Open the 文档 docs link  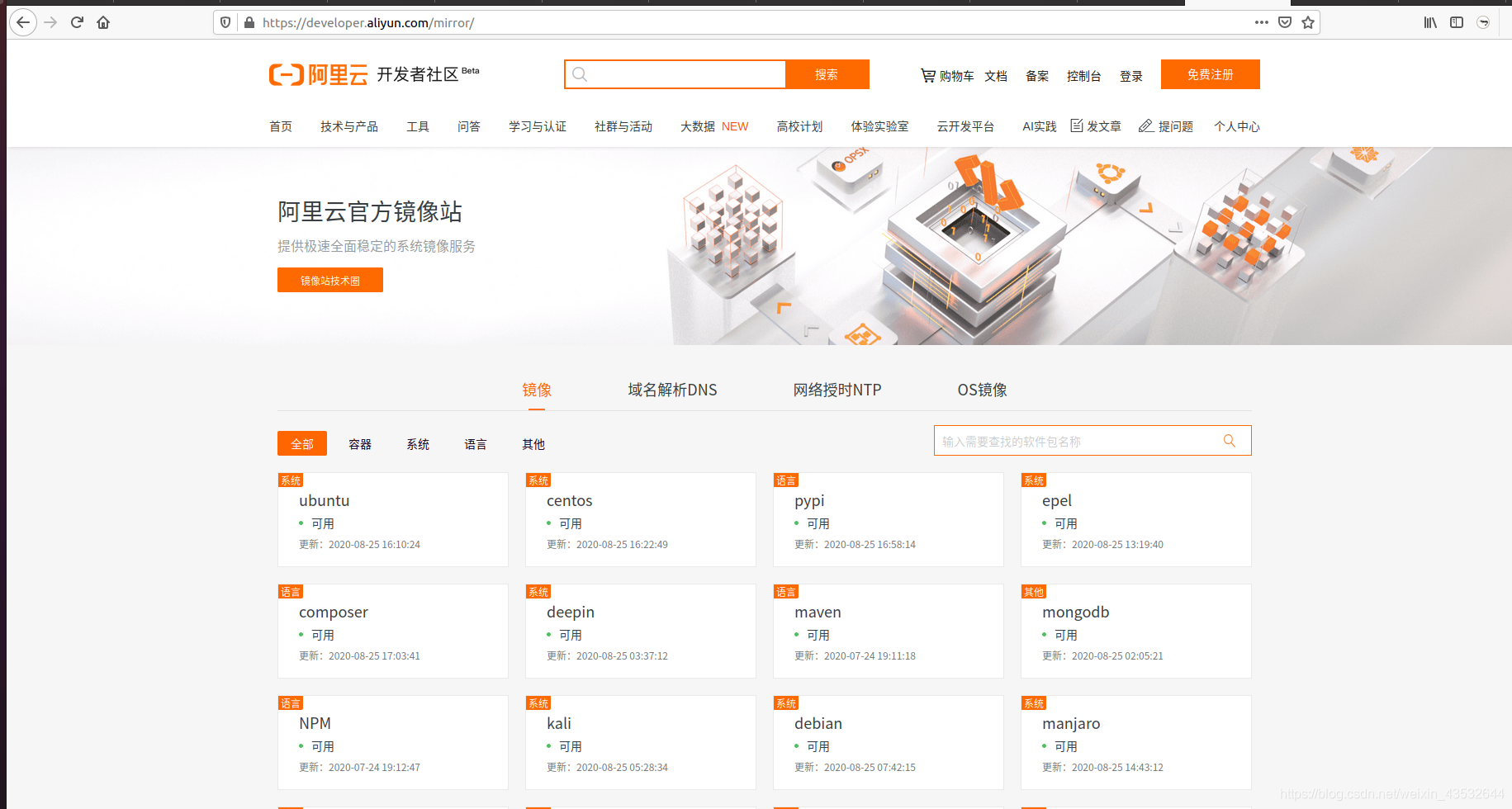[996, 76]
